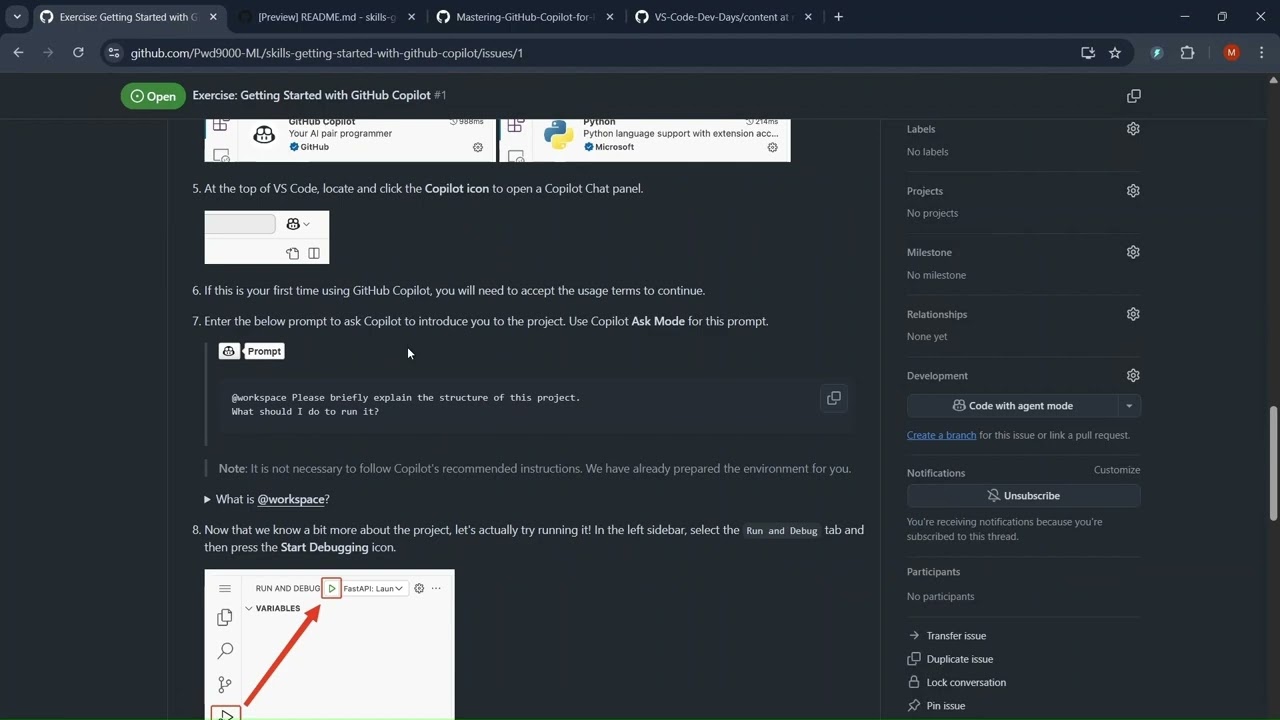
Task: Open the Labels gear settings
Action: pyautogui.click(x=1133, y=129)
